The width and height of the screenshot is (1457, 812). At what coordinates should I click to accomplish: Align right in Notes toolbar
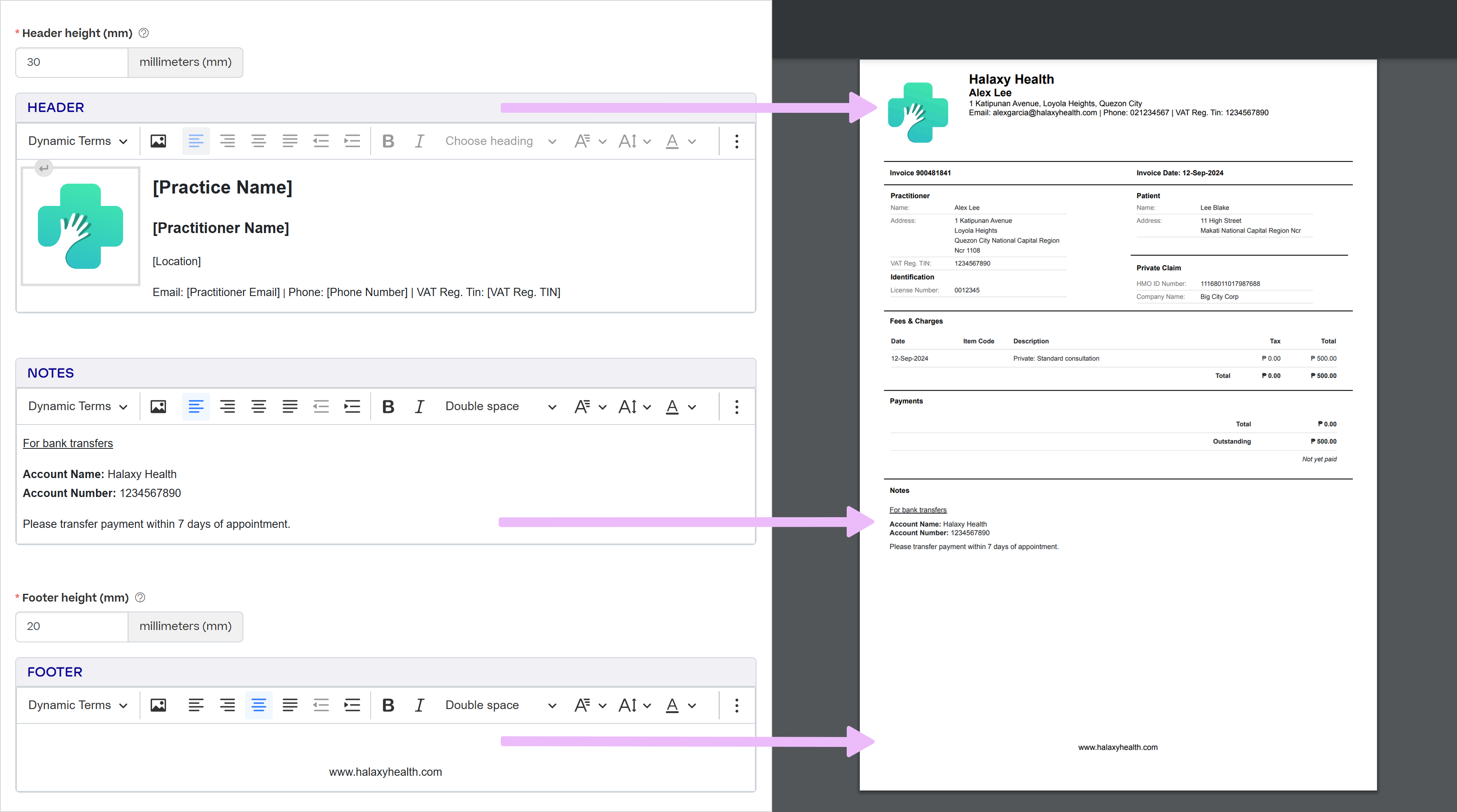coord(227,406)
